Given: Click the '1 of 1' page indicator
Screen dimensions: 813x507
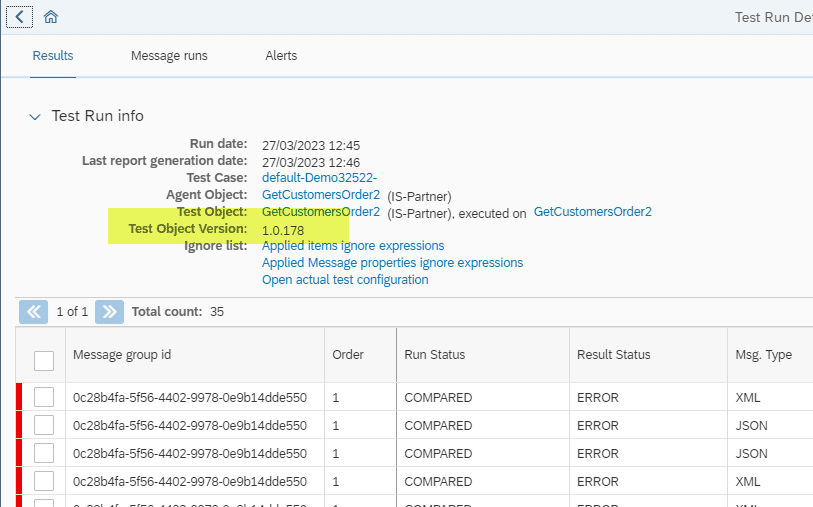Looking at the screenshot, I should (x=72, y=312).
